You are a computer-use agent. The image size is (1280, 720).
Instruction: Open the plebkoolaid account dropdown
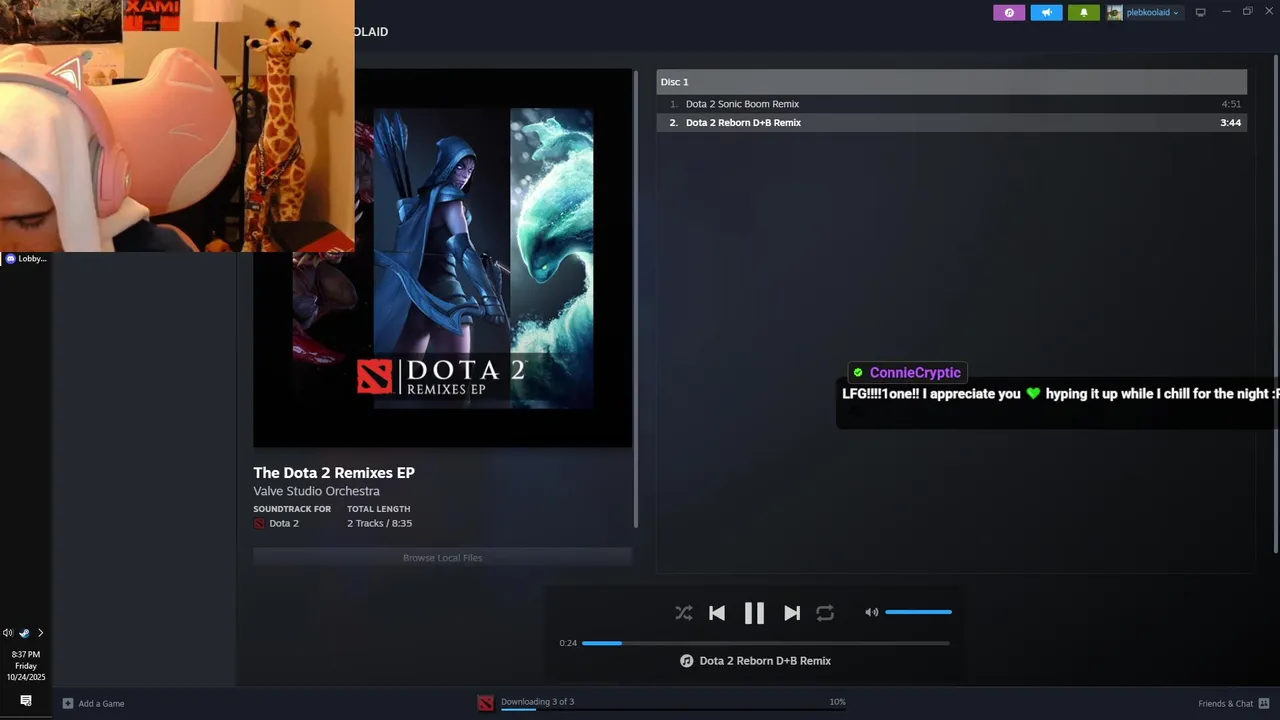click(x=1153, y=13)
